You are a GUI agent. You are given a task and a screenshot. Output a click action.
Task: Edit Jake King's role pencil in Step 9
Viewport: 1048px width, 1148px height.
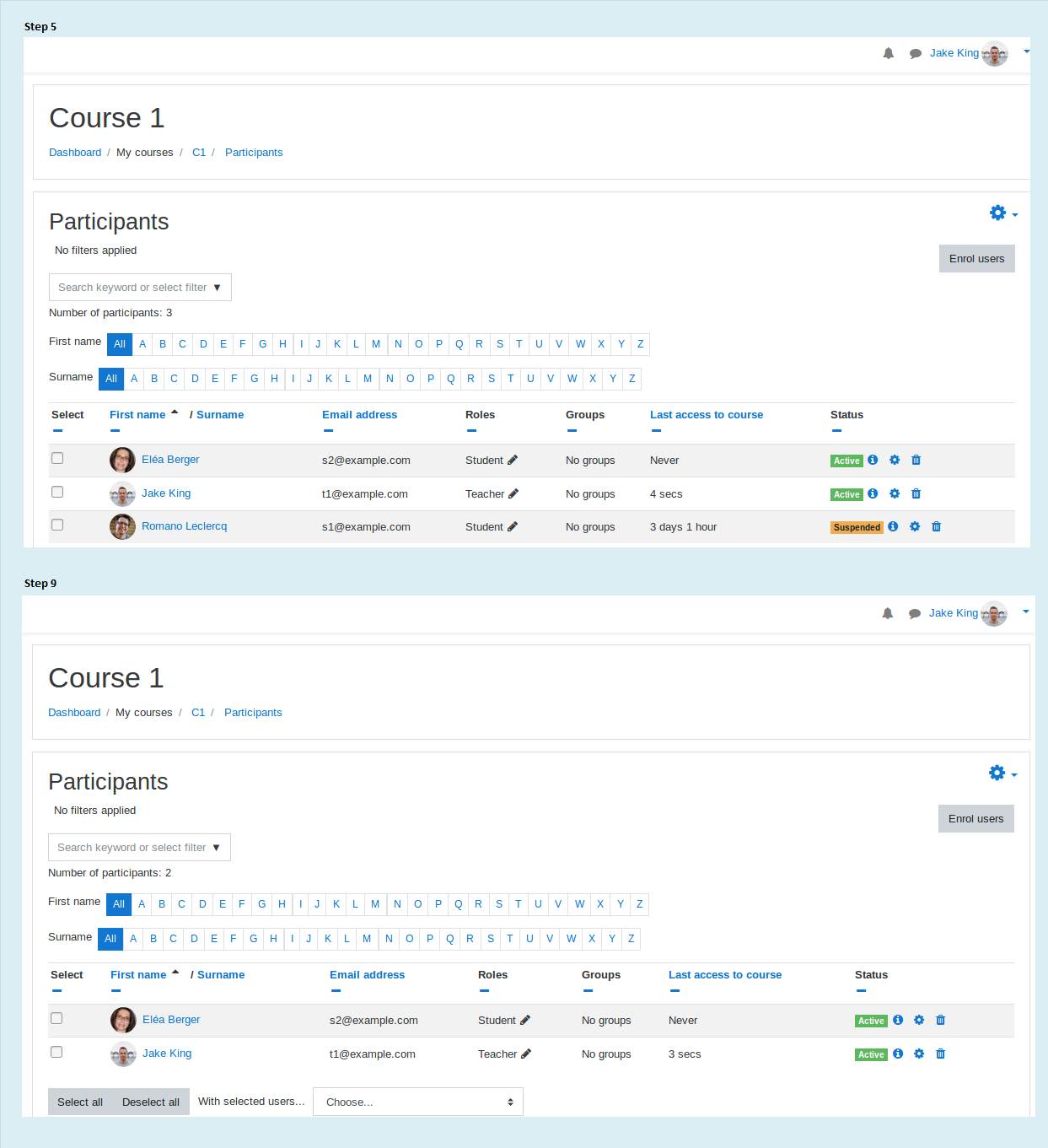pos(526,1054)
